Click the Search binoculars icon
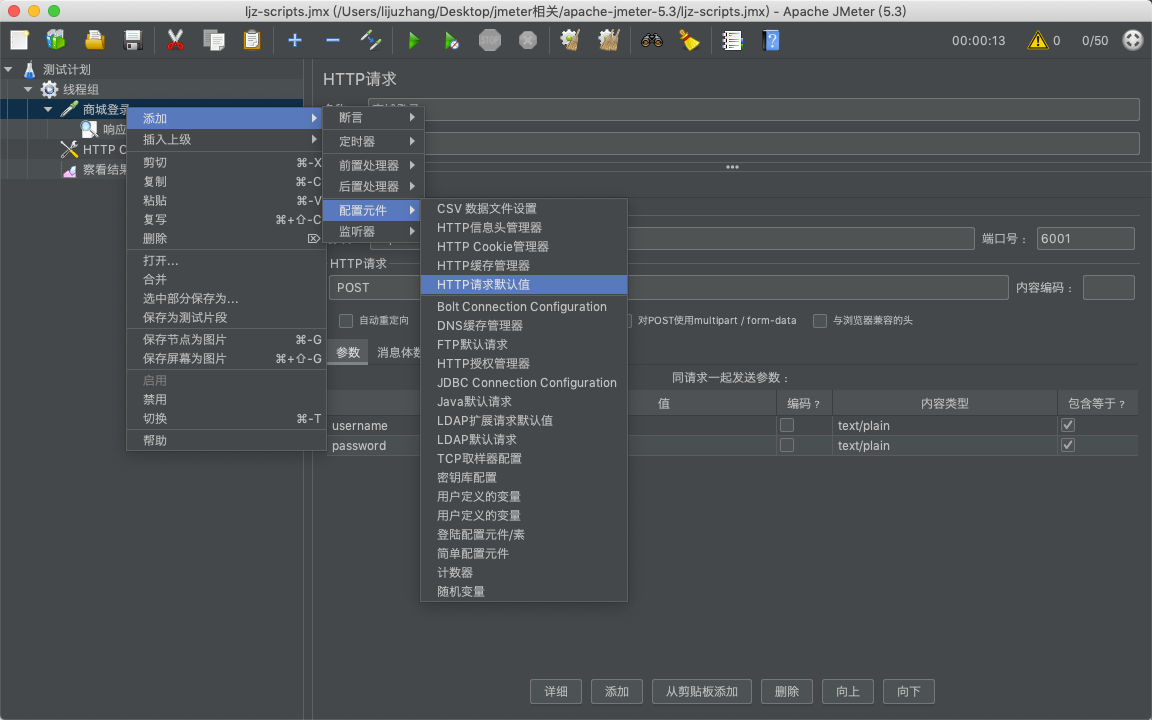 click(652, 40)
